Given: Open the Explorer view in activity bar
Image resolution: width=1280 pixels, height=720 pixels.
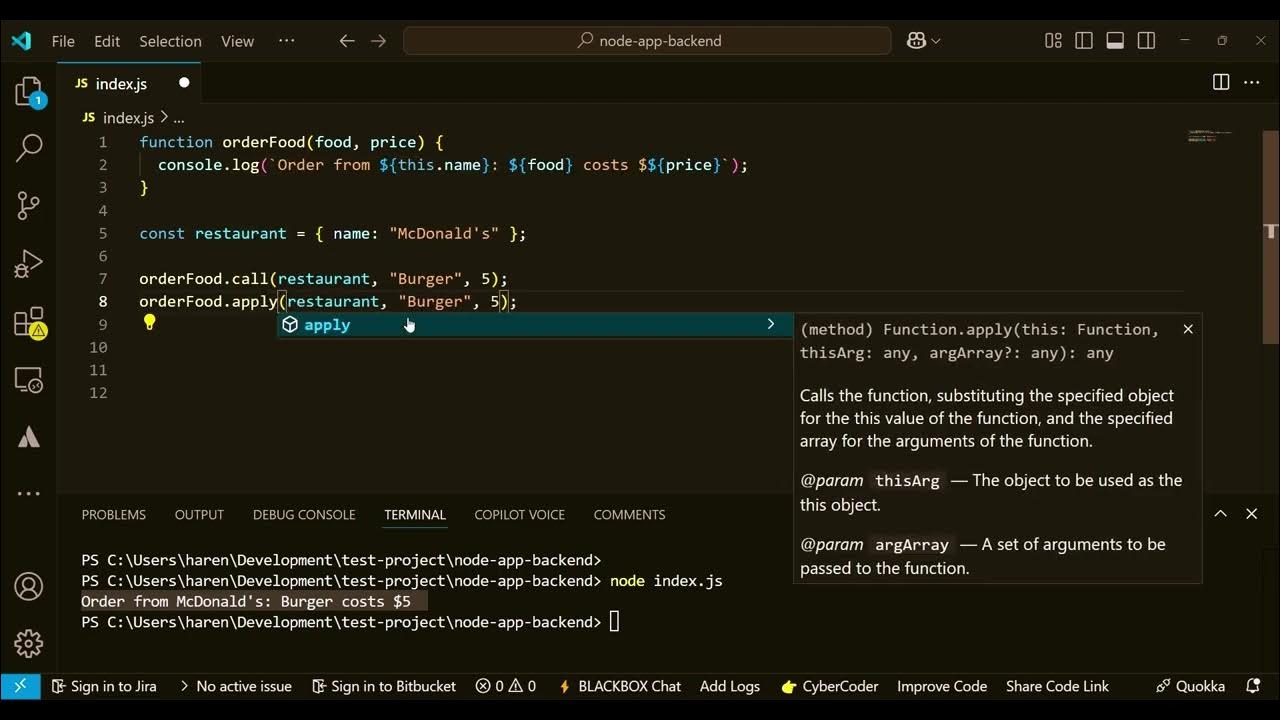Looking at the screenshot, I should 29,92.
